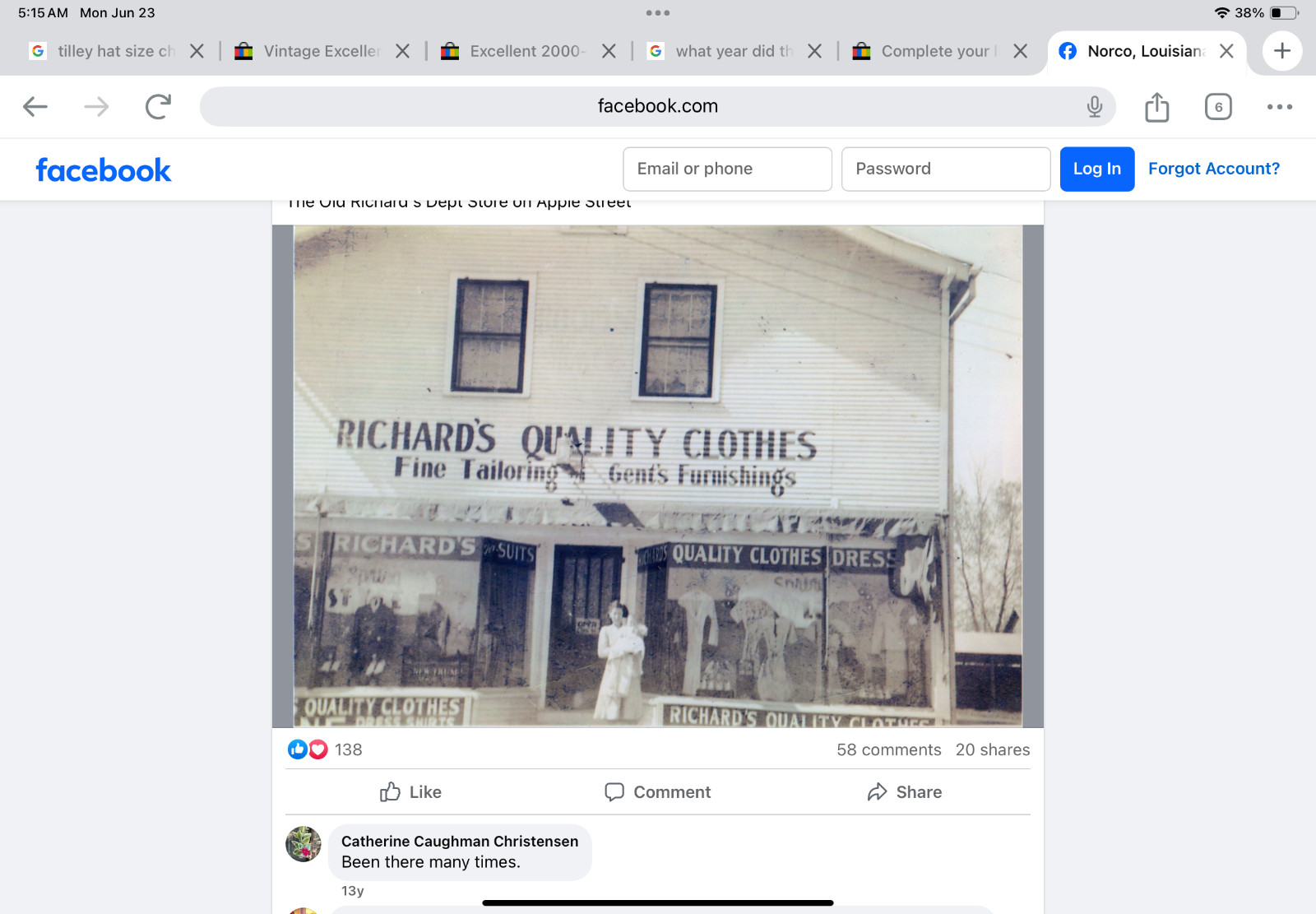
Task: Switch to the Vintage Excellent tab
Action: tap(311, 51)
